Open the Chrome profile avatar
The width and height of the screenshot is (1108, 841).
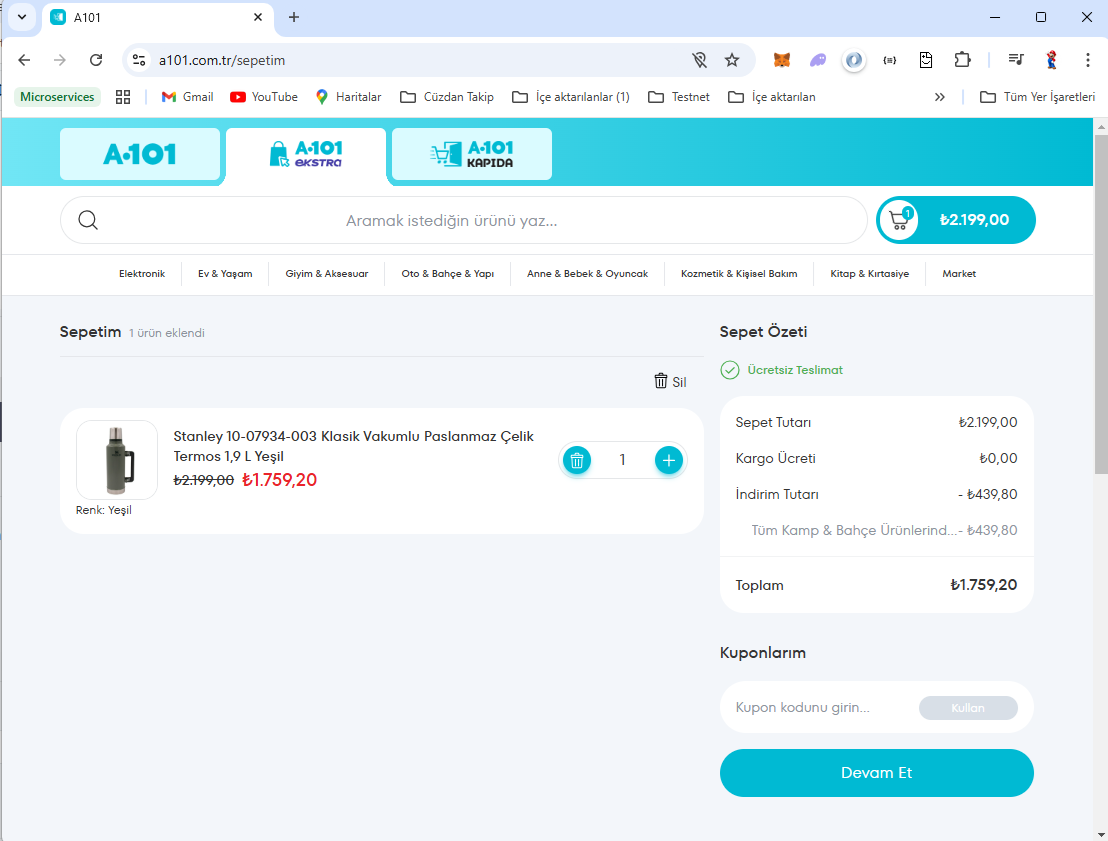1051,60
